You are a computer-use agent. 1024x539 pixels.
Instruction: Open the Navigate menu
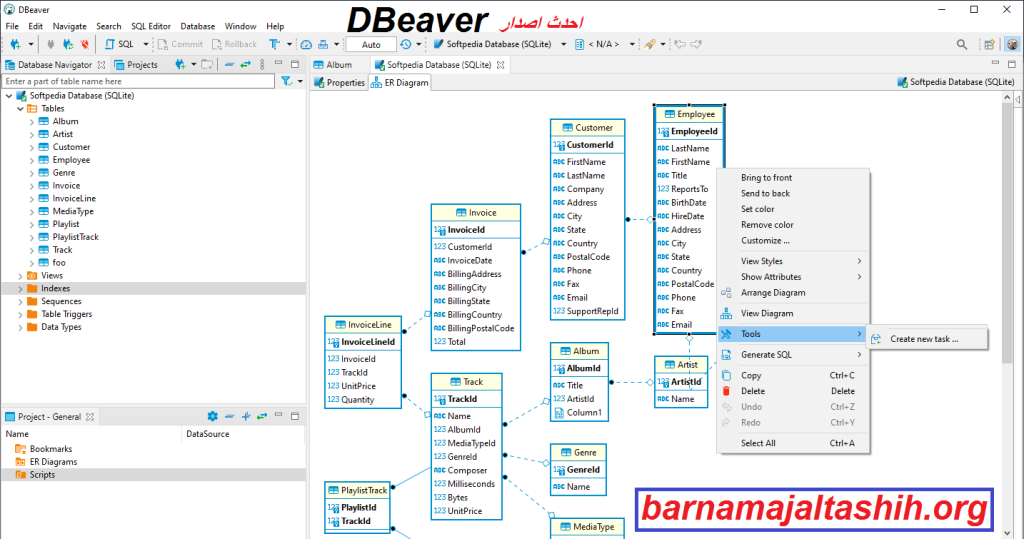(x=69, y=26)
